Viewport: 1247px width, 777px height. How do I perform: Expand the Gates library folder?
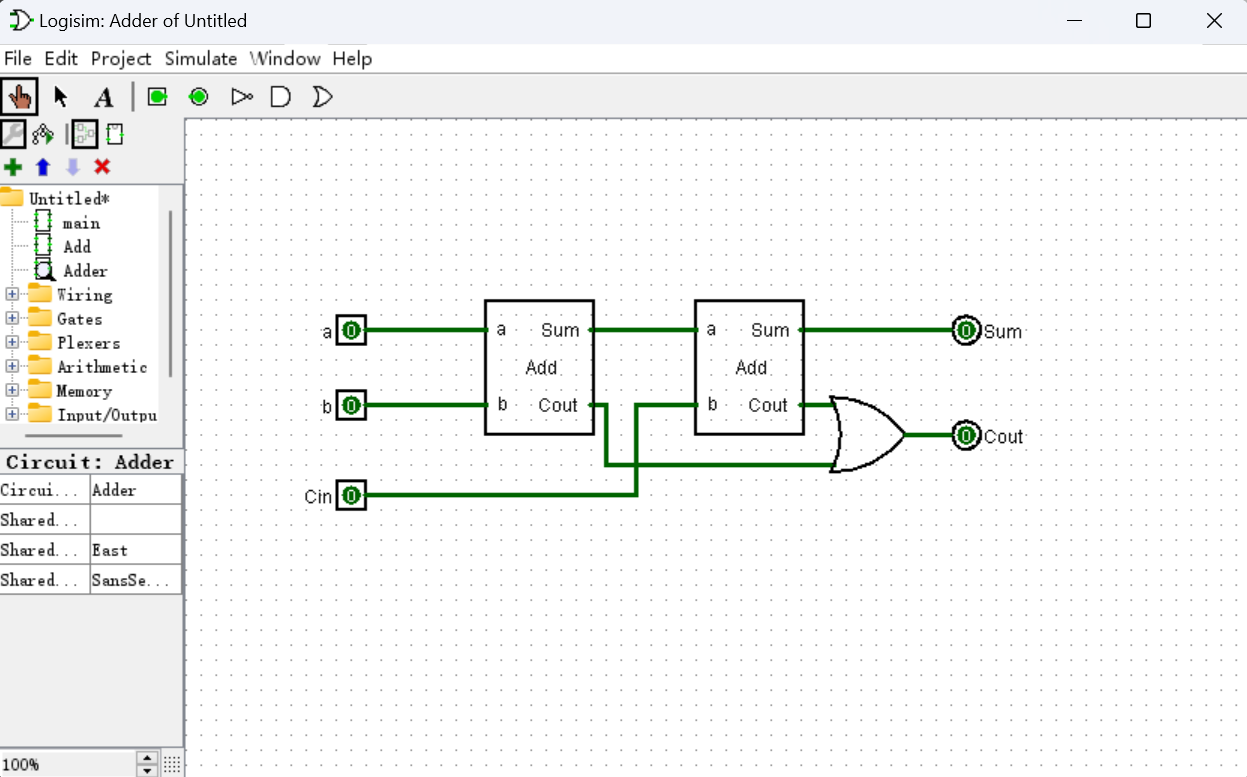tap(12, 319)
